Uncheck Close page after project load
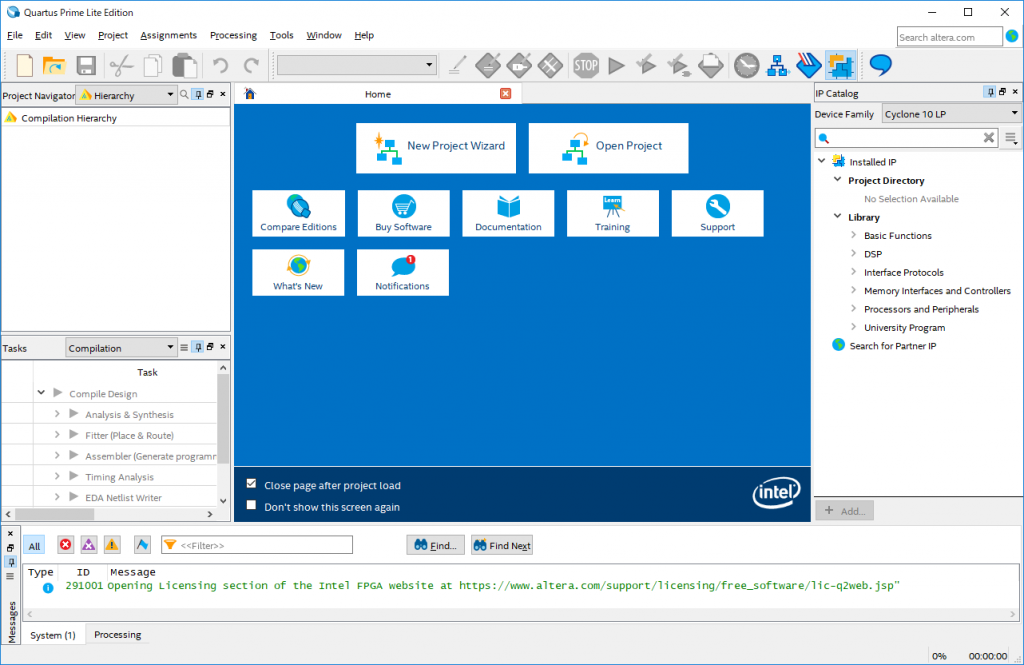Viewport: 1024px width, 665px height. 251,484
